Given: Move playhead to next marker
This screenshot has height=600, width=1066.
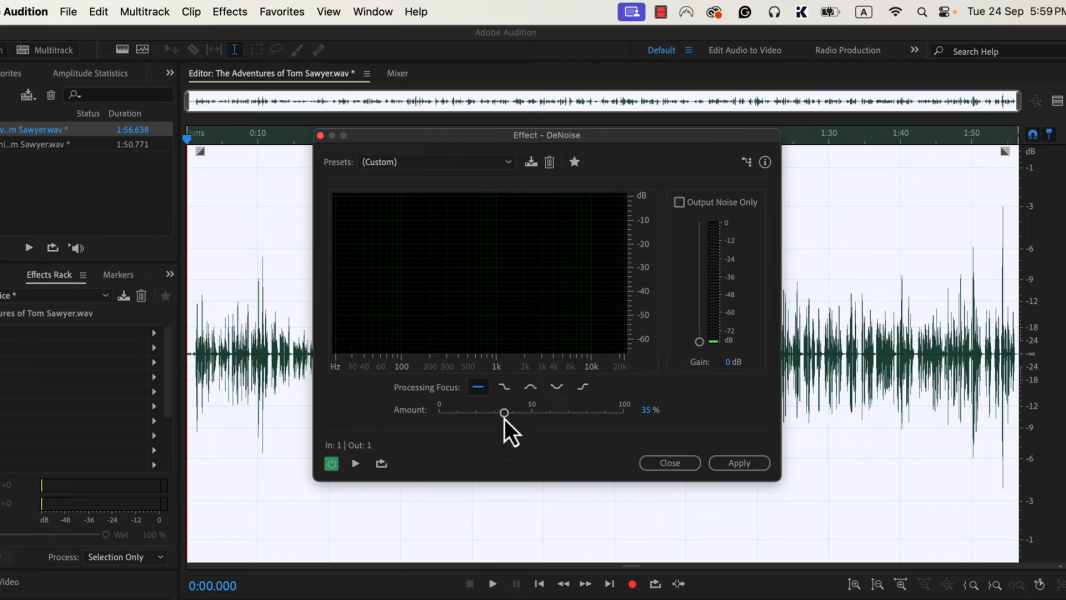Looking at the screenshot, I should point(609,584).
